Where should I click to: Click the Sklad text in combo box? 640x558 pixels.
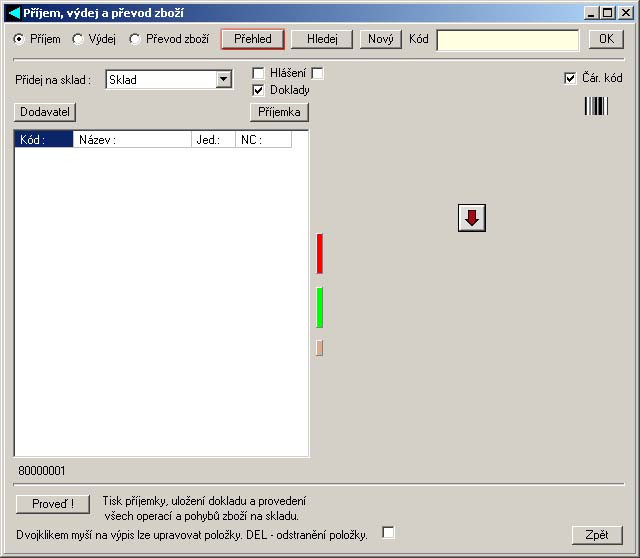[123, 80]
